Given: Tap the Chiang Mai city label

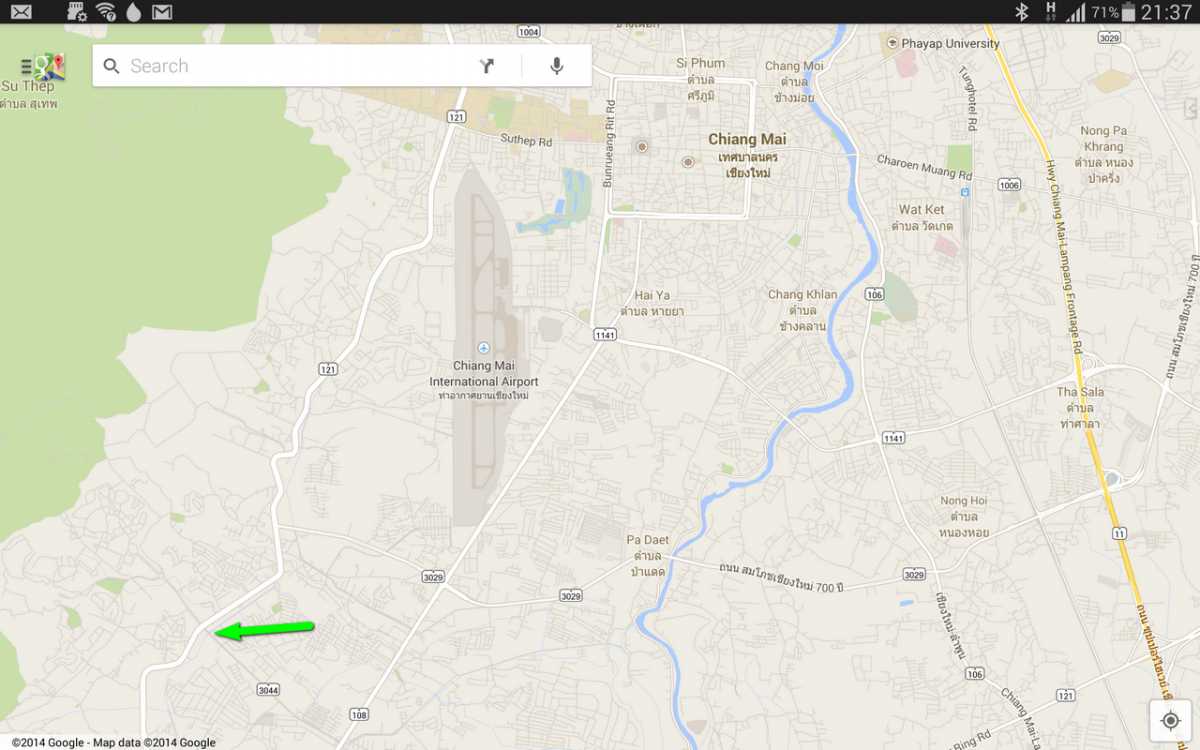Looking at the screenshot, I should pyautogui.click(x=747, y=140).
